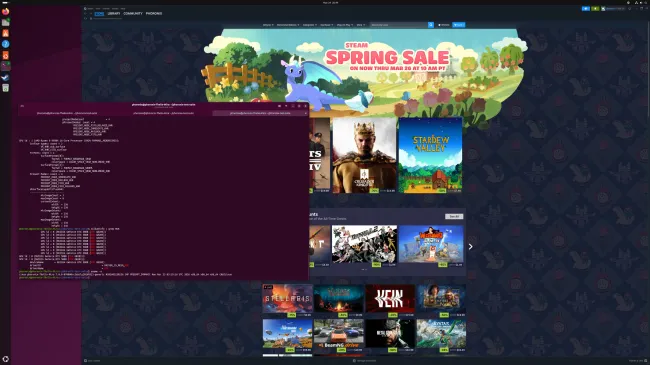Expand the Categories store dropdown
The width and height of the screenshot is (650, 365).
pos(309,25)
